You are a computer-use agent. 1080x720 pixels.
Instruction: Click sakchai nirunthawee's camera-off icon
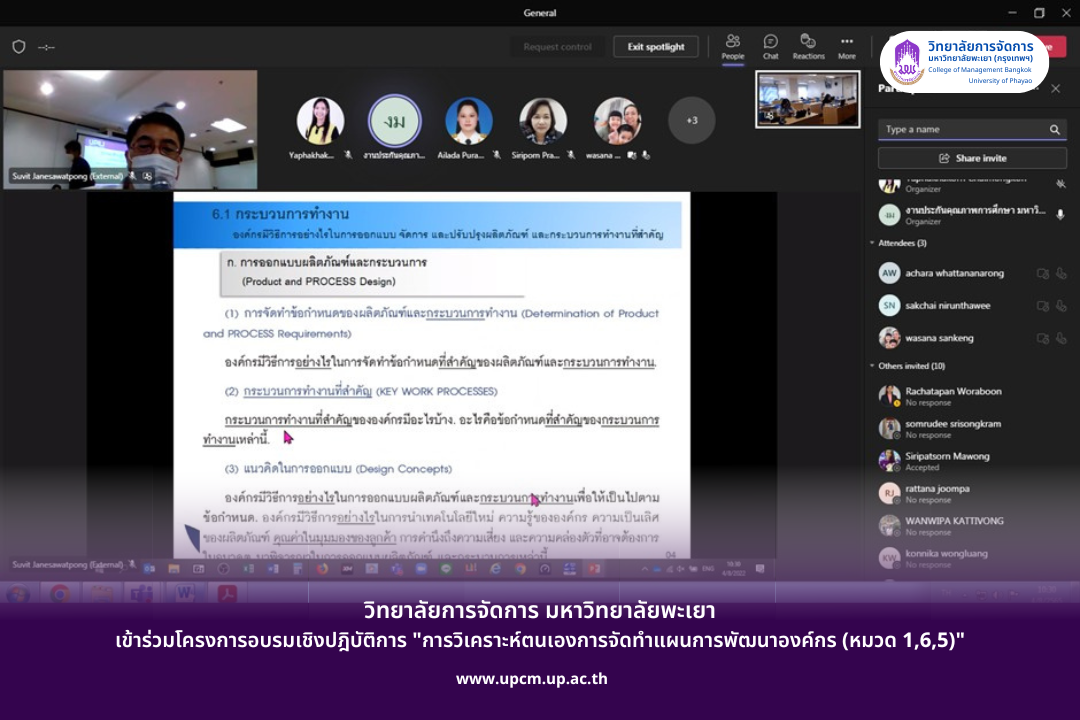click(1043, 306)
